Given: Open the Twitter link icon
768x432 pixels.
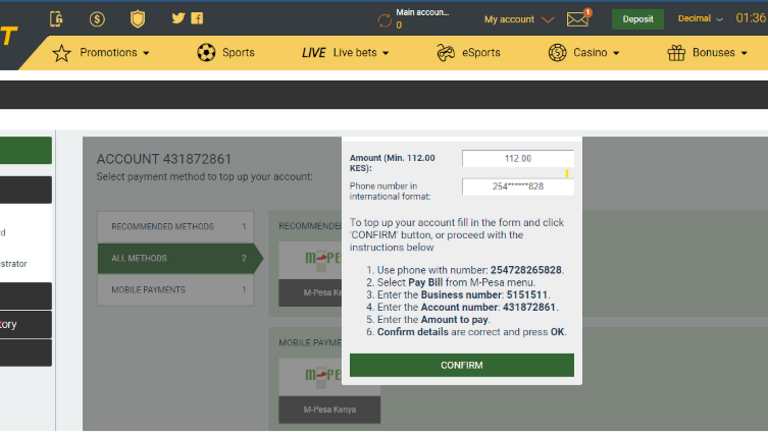Looking at the screenshot, I should coord(178,18).
